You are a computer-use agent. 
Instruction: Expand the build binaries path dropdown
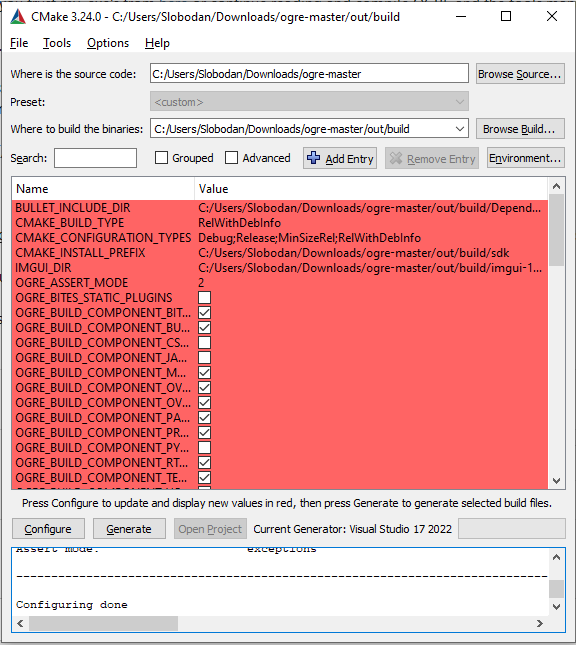coord(460,129)
